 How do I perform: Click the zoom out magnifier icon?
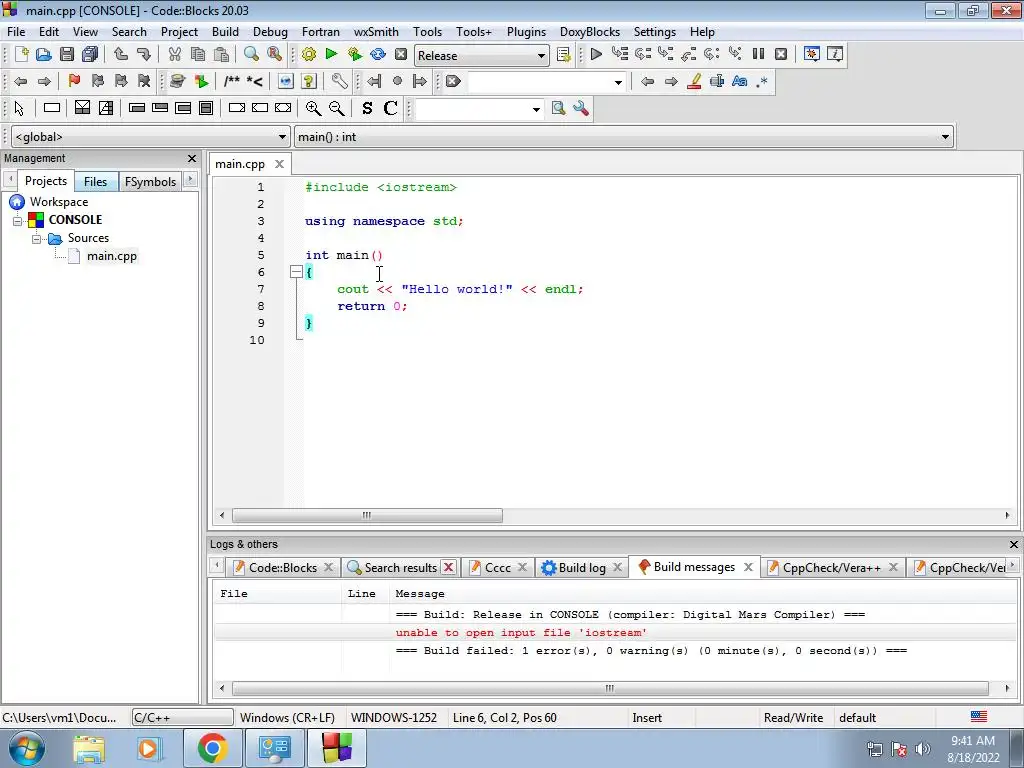336,108
